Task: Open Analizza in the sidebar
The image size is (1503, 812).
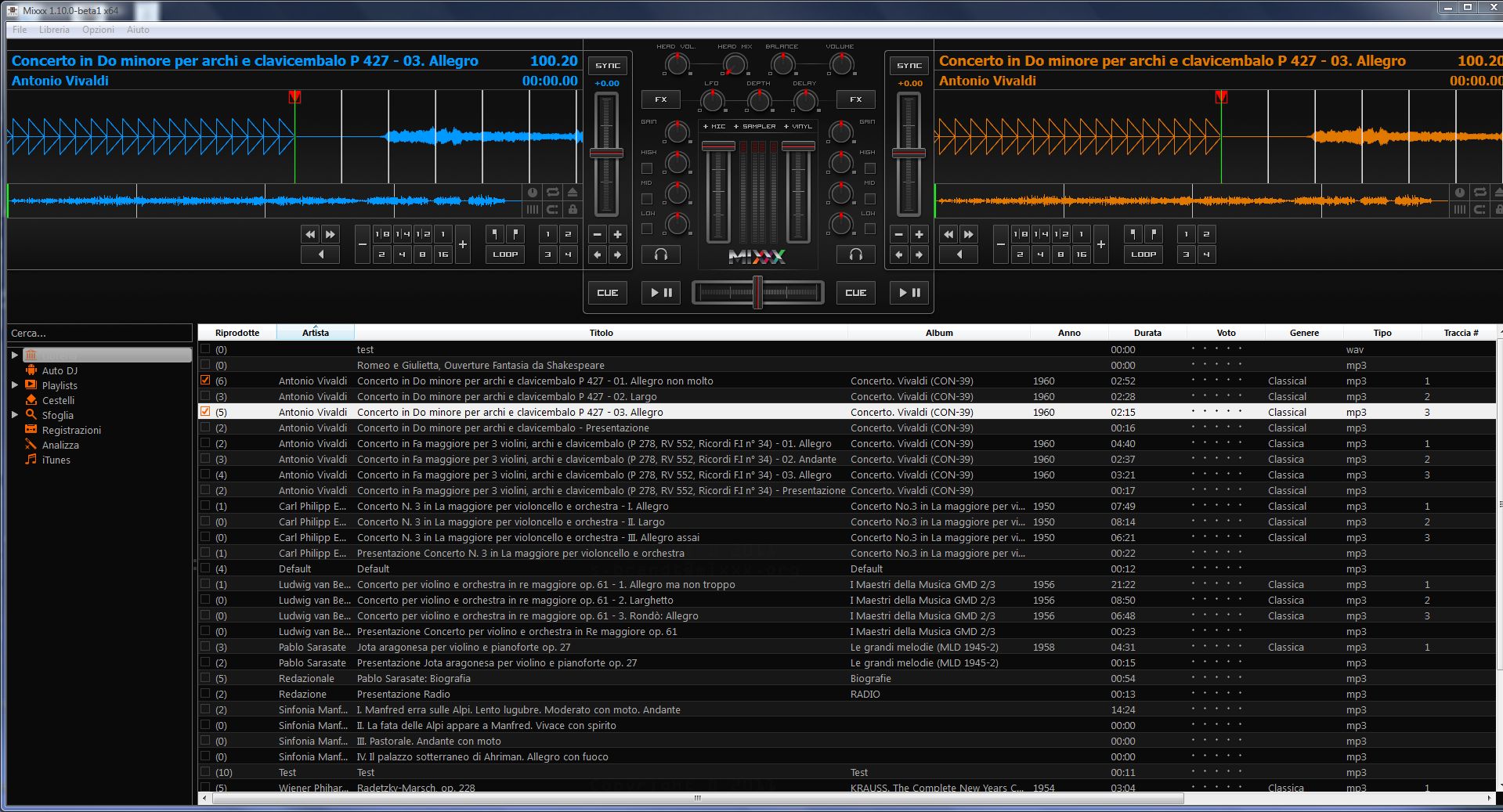Action: point(60,445)
